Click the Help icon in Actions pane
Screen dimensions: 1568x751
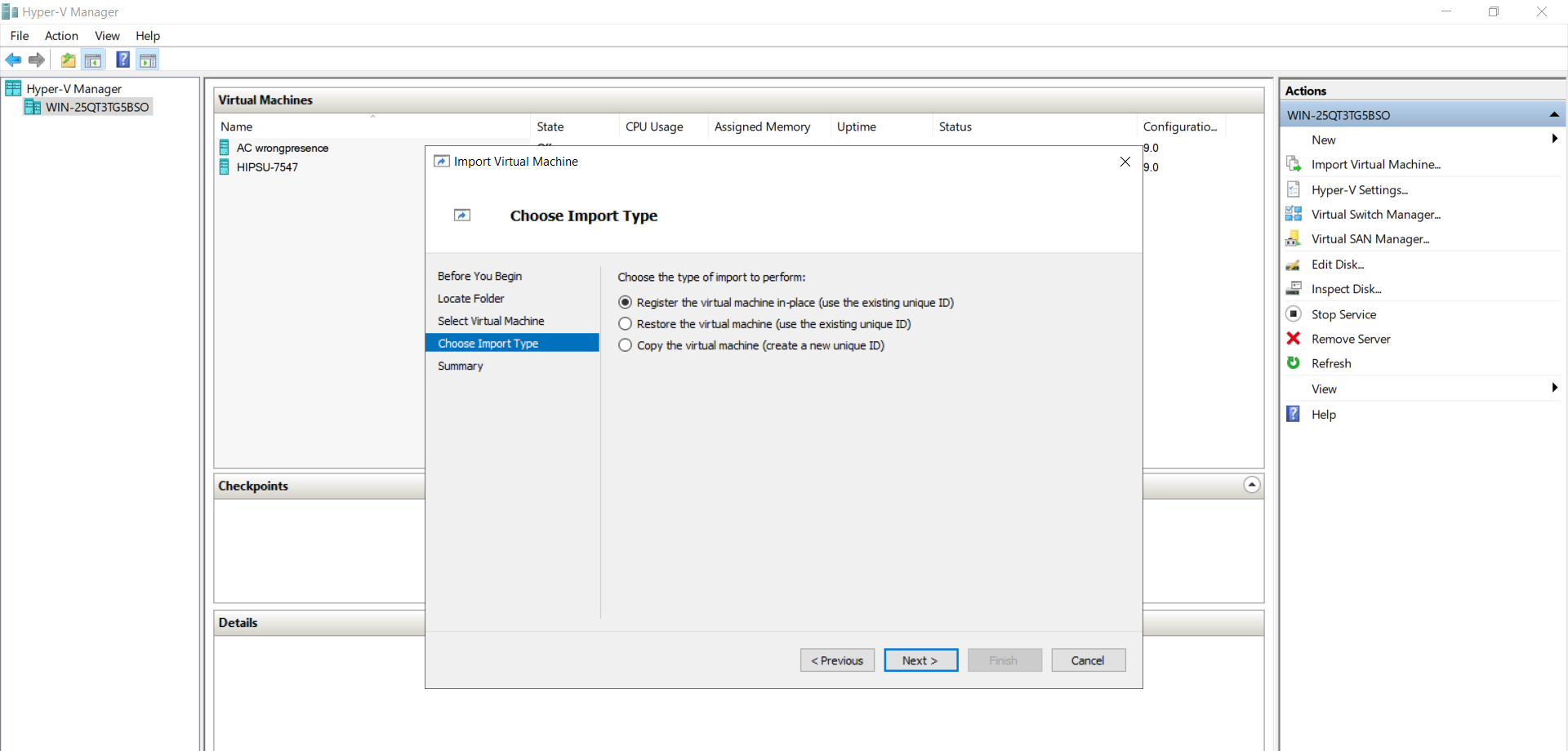coord(1294,414)
